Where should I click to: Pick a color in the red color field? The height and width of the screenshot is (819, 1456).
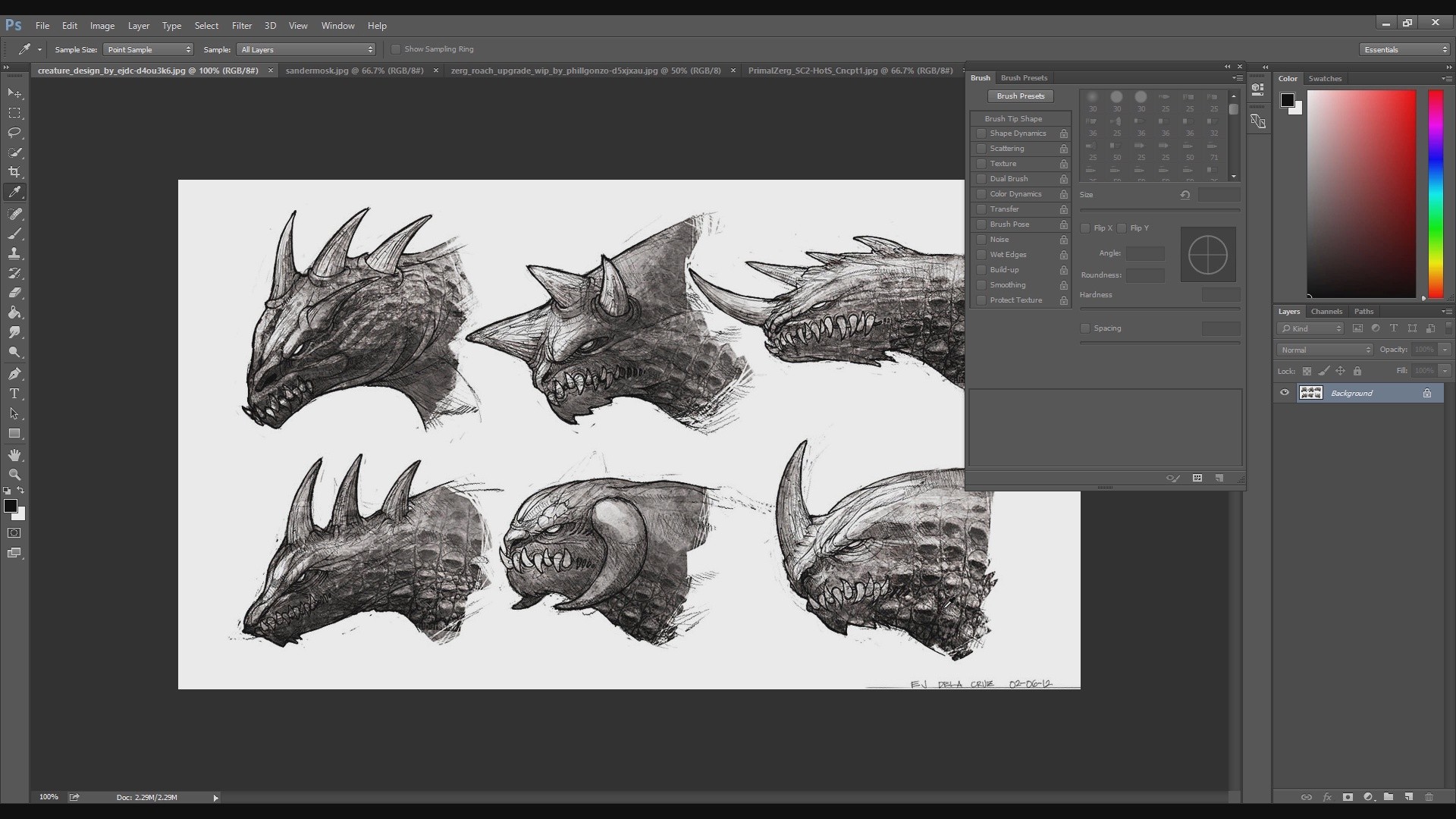[x=1361, y=194]
